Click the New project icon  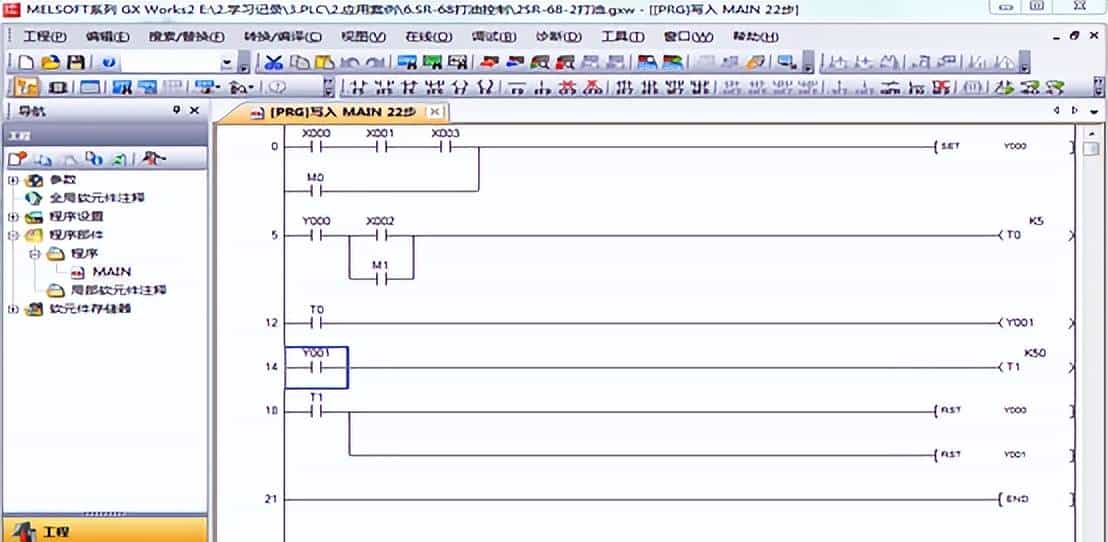tap(26, 63)
